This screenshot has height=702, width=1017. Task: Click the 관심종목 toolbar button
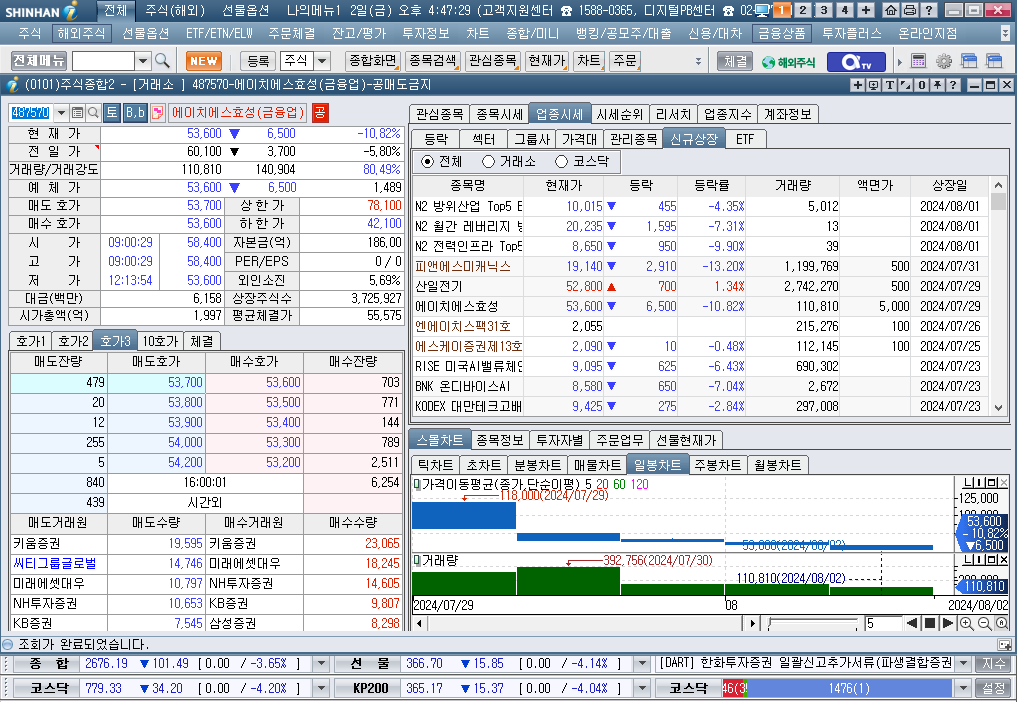tap(493, 61)
